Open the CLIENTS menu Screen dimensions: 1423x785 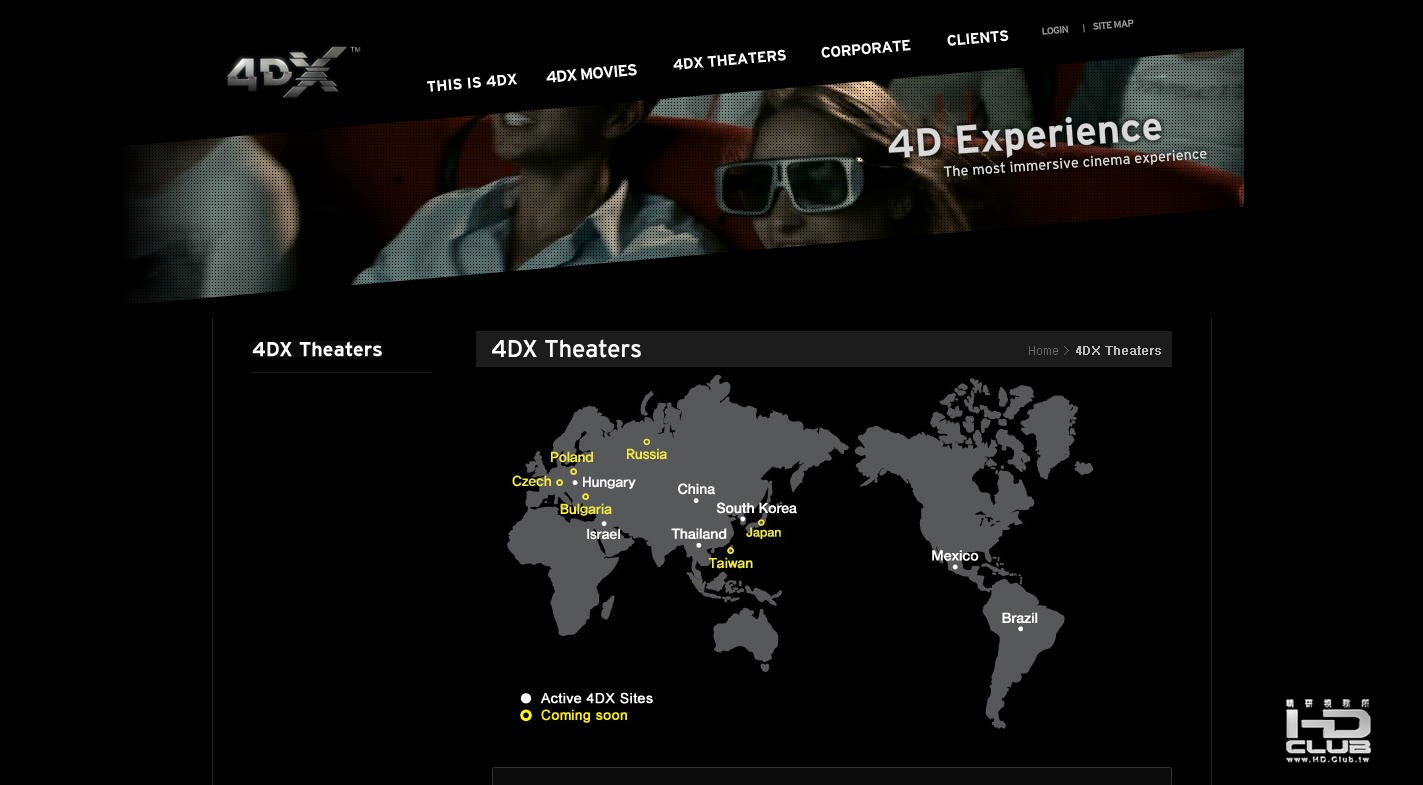coord(977,39)
